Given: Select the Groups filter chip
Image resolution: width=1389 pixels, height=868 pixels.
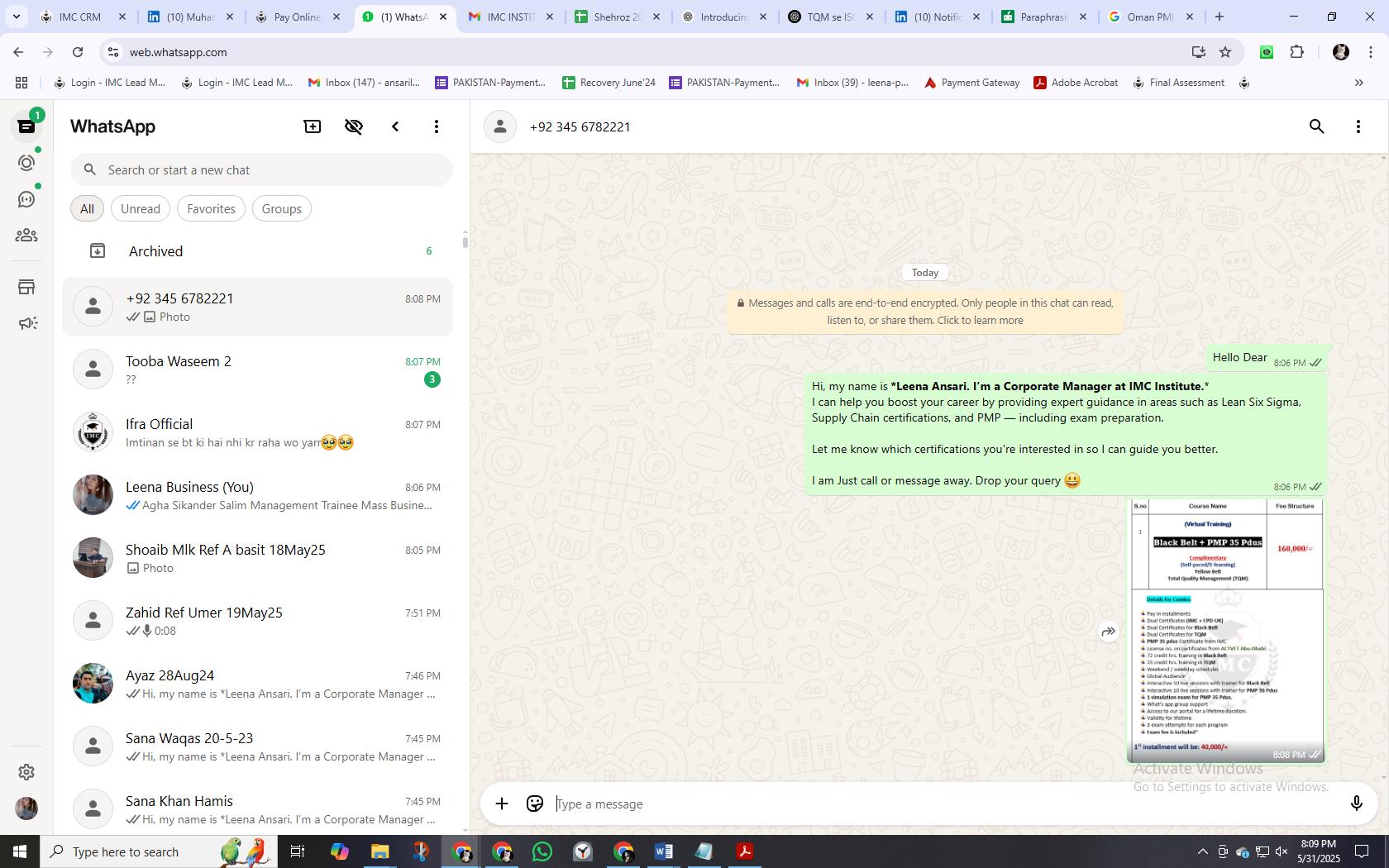Looking at the screenshot, I should tap(282, 209).
